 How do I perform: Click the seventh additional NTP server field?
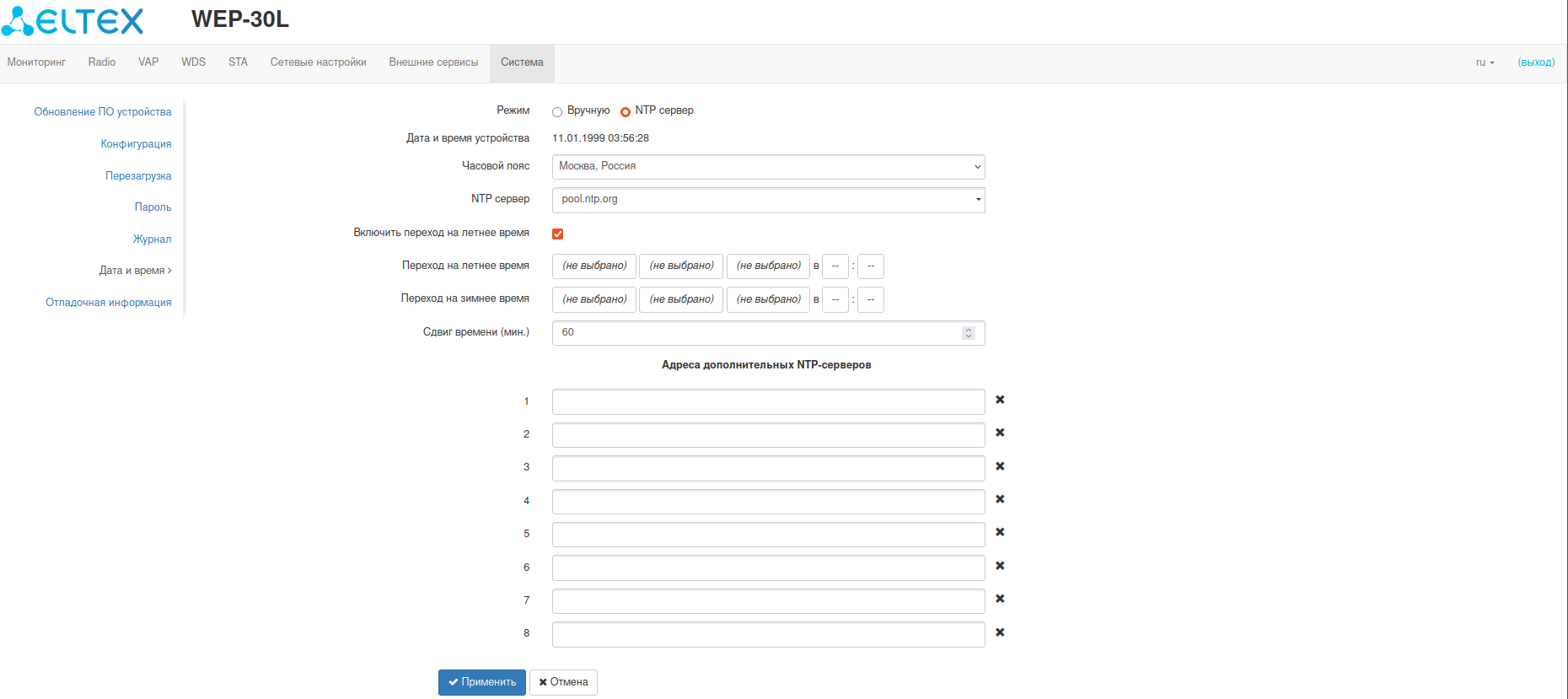767,601
